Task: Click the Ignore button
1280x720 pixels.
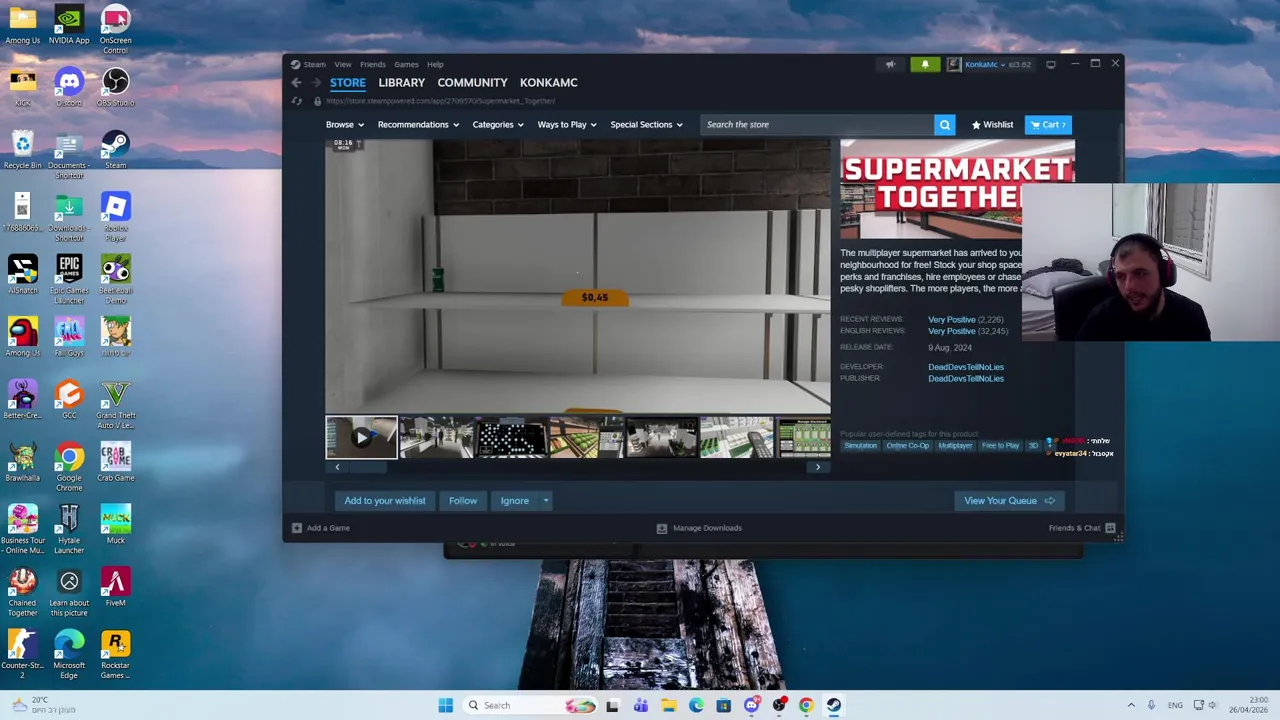Action: pos(515,501)
